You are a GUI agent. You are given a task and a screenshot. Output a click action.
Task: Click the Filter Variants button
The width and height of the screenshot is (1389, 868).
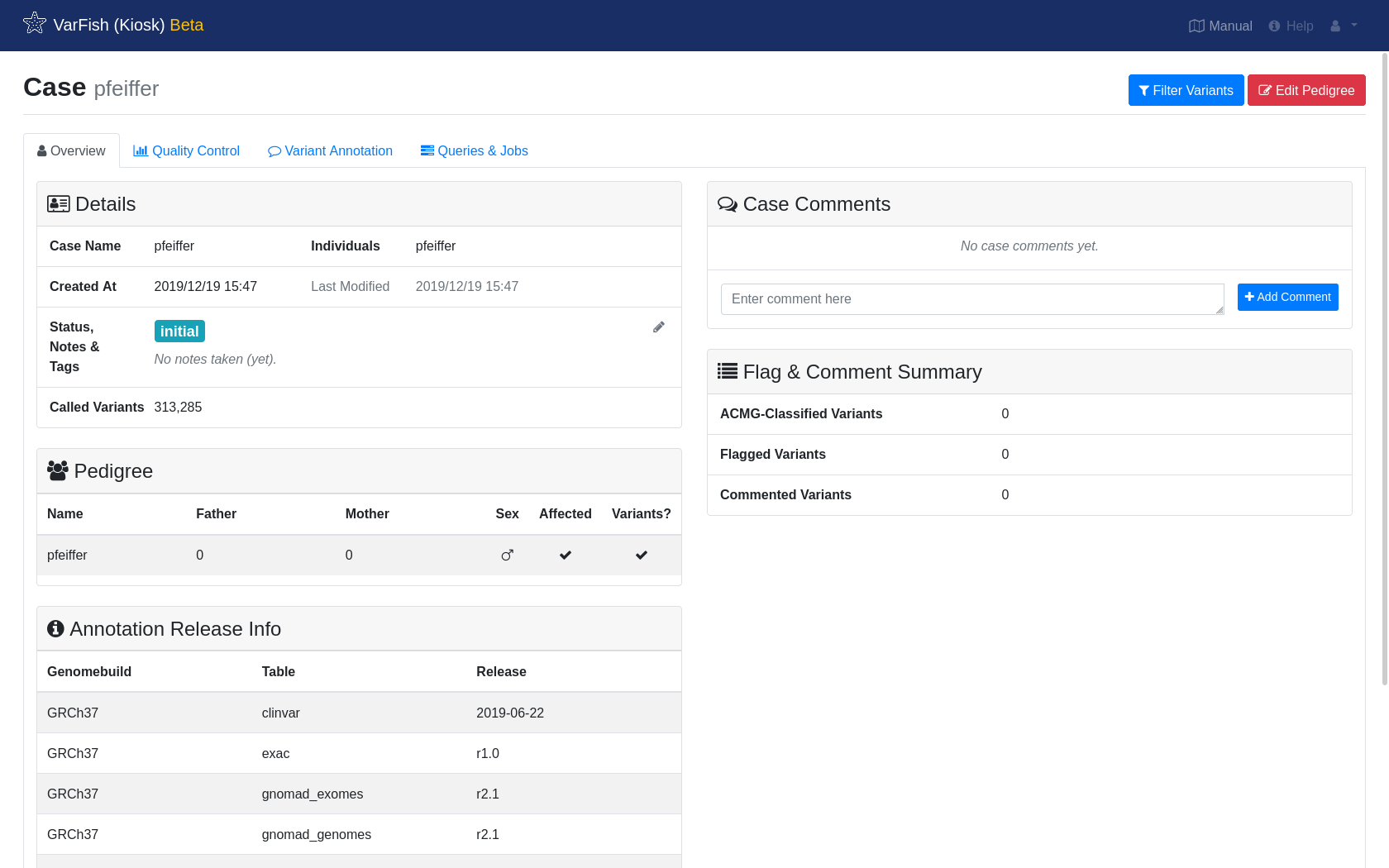(1186, 90)
